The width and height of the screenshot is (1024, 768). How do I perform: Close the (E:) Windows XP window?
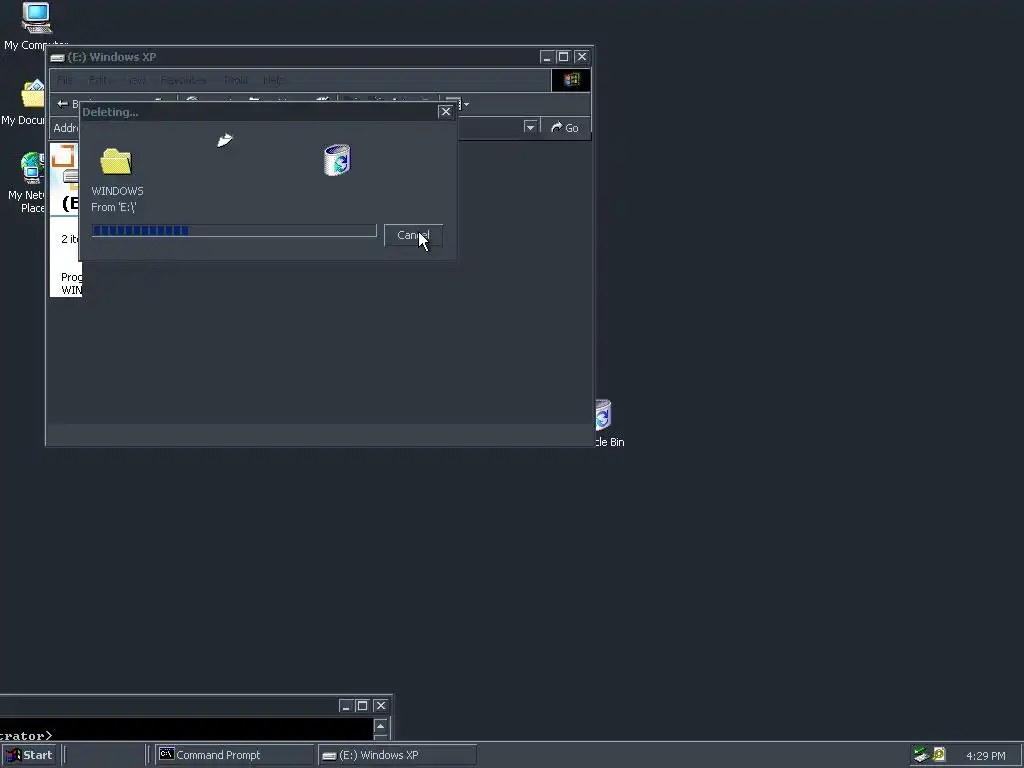[x=582, y=57]
